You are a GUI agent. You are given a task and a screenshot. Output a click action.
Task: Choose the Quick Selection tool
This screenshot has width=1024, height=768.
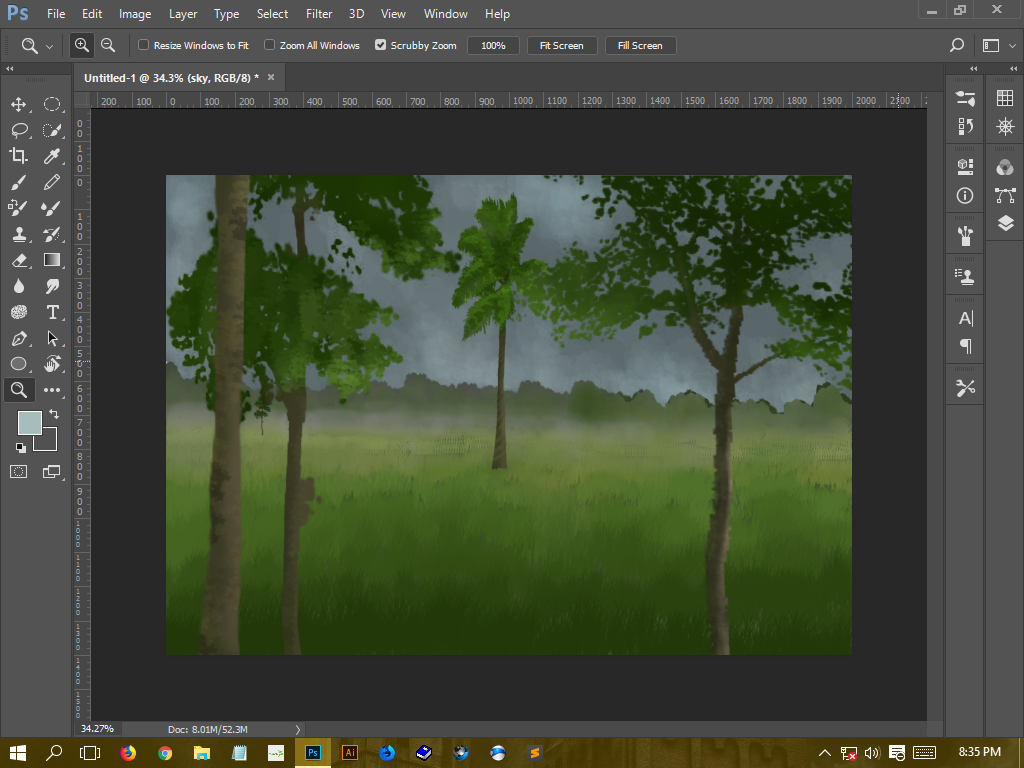(52, 130)
